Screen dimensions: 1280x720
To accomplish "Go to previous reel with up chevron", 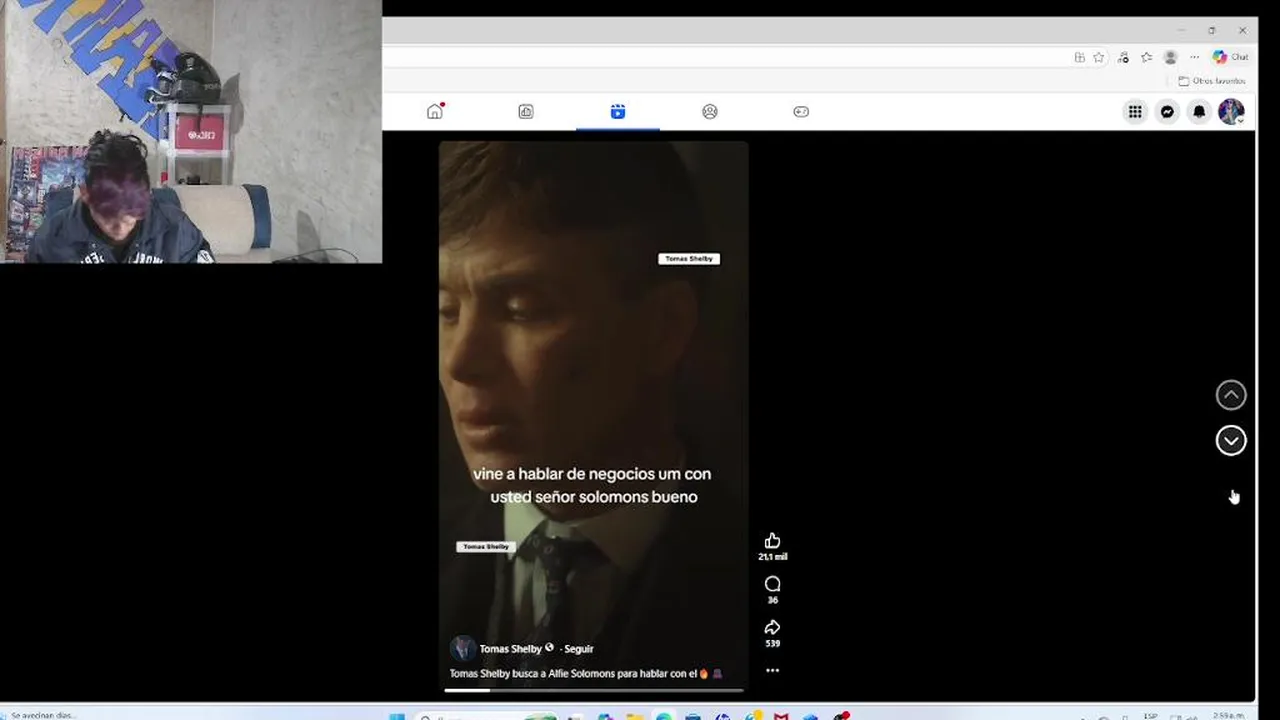I will coord(1231,395).
